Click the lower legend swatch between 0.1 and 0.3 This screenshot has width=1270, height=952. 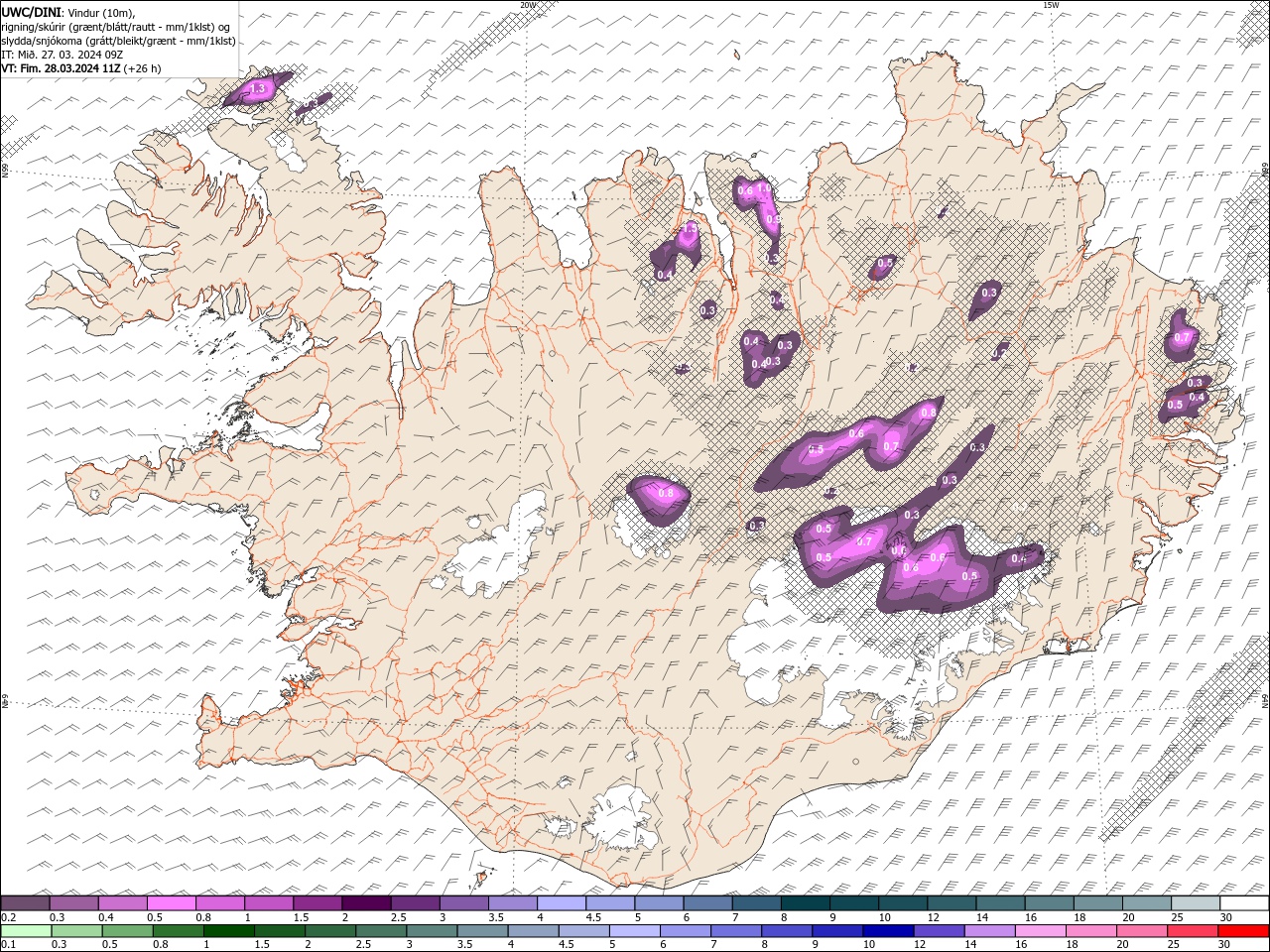[27, 931]
